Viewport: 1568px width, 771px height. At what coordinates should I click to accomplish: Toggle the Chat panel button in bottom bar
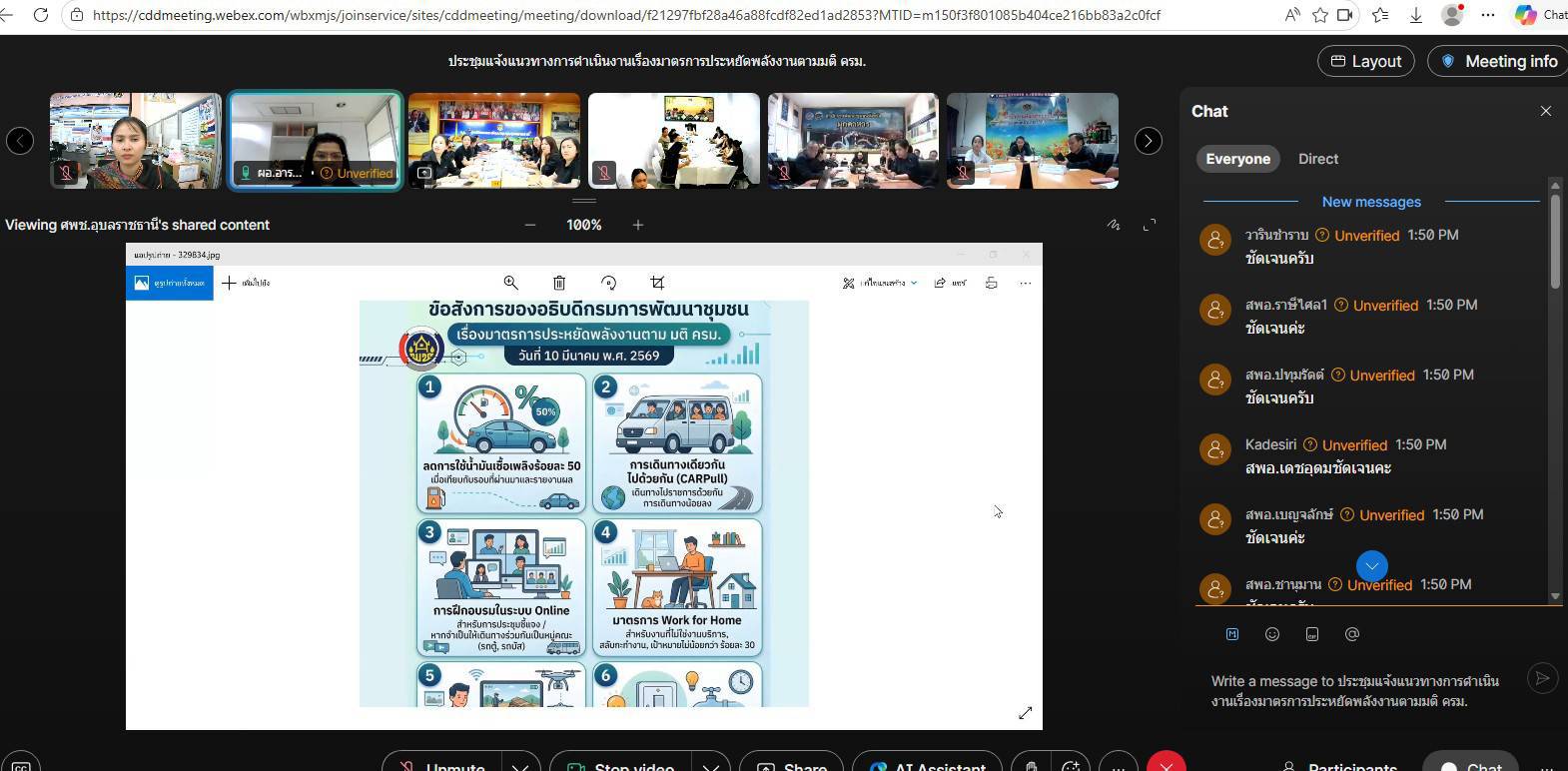pos(1471,764)
